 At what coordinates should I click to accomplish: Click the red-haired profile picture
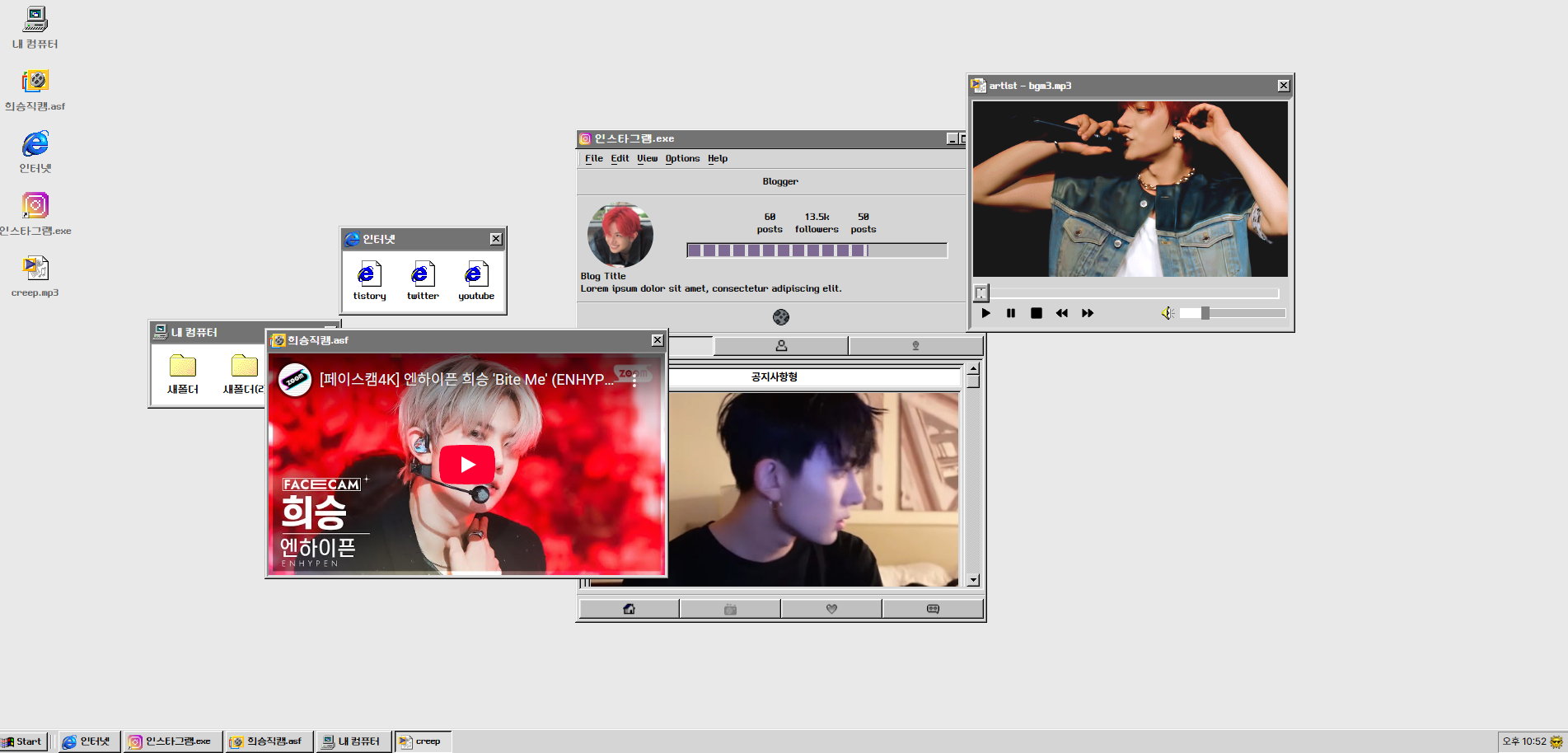620,235
